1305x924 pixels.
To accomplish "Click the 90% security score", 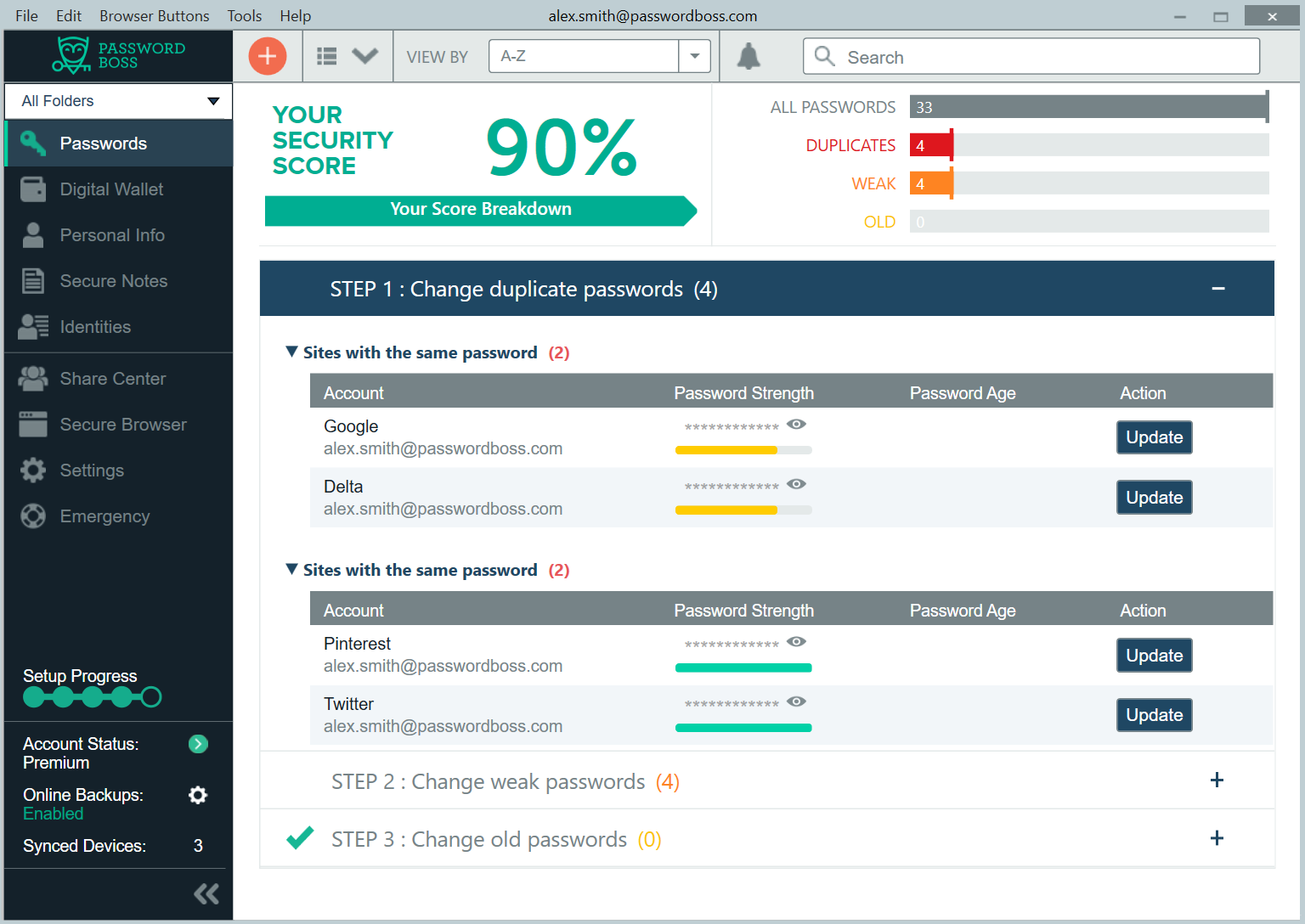I will pos(562,148).
